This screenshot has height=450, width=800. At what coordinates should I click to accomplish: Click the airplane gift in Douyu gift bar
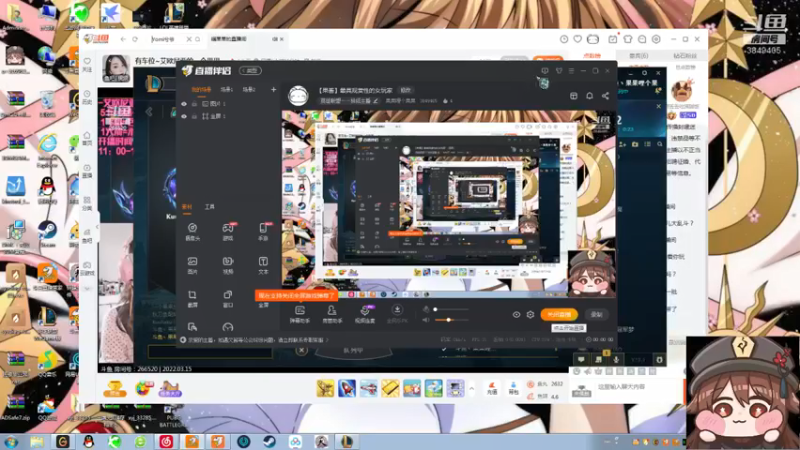point(368,388)
